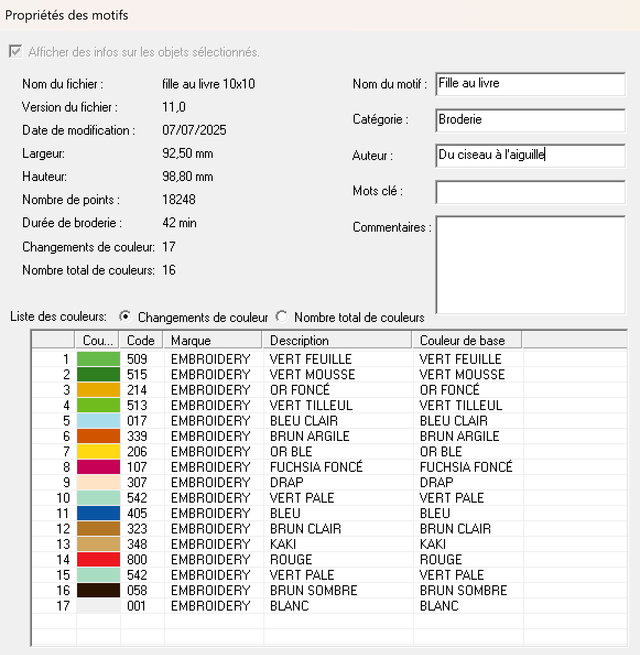The height and width of the screenshot is (655, 640).
Task: Click the 'Marque' column header
Action: [x=212, y=340]
